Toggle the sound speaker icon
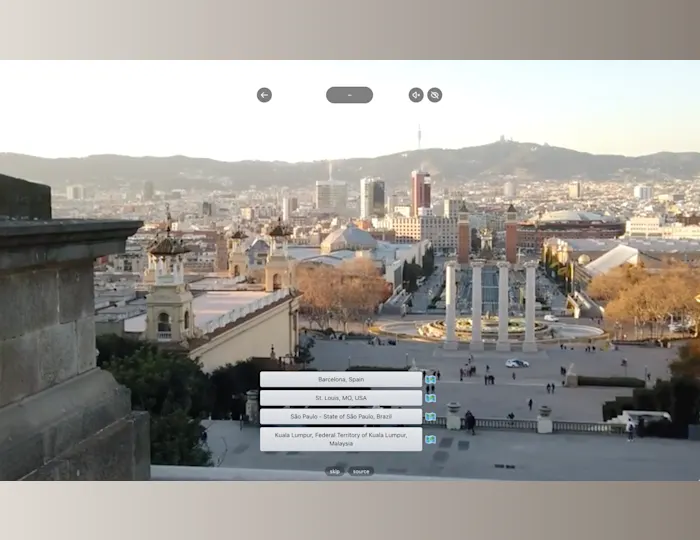The height and width of the screenshot is (540, 700). click(416, 95)
